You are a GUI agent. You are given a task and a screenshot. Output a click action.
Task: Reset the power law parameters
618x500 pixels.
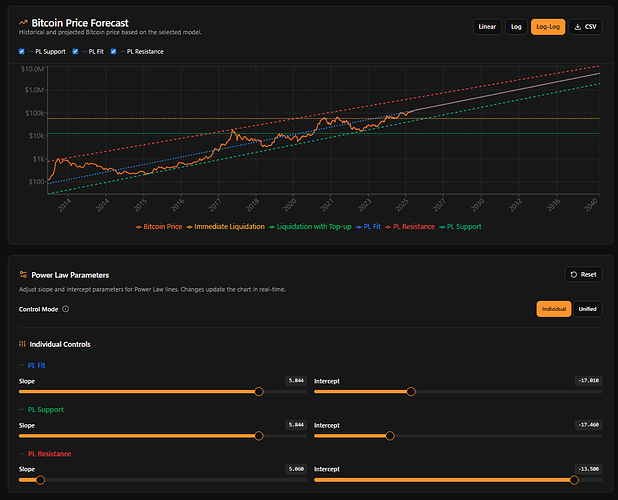[583, 274]
